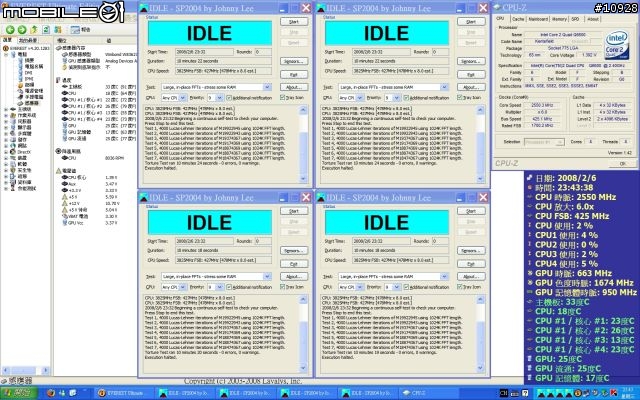This screenshot has width=640, height=400.
Task: Click log scrollbar in upper-left SP2004
Action: (303, 144)
